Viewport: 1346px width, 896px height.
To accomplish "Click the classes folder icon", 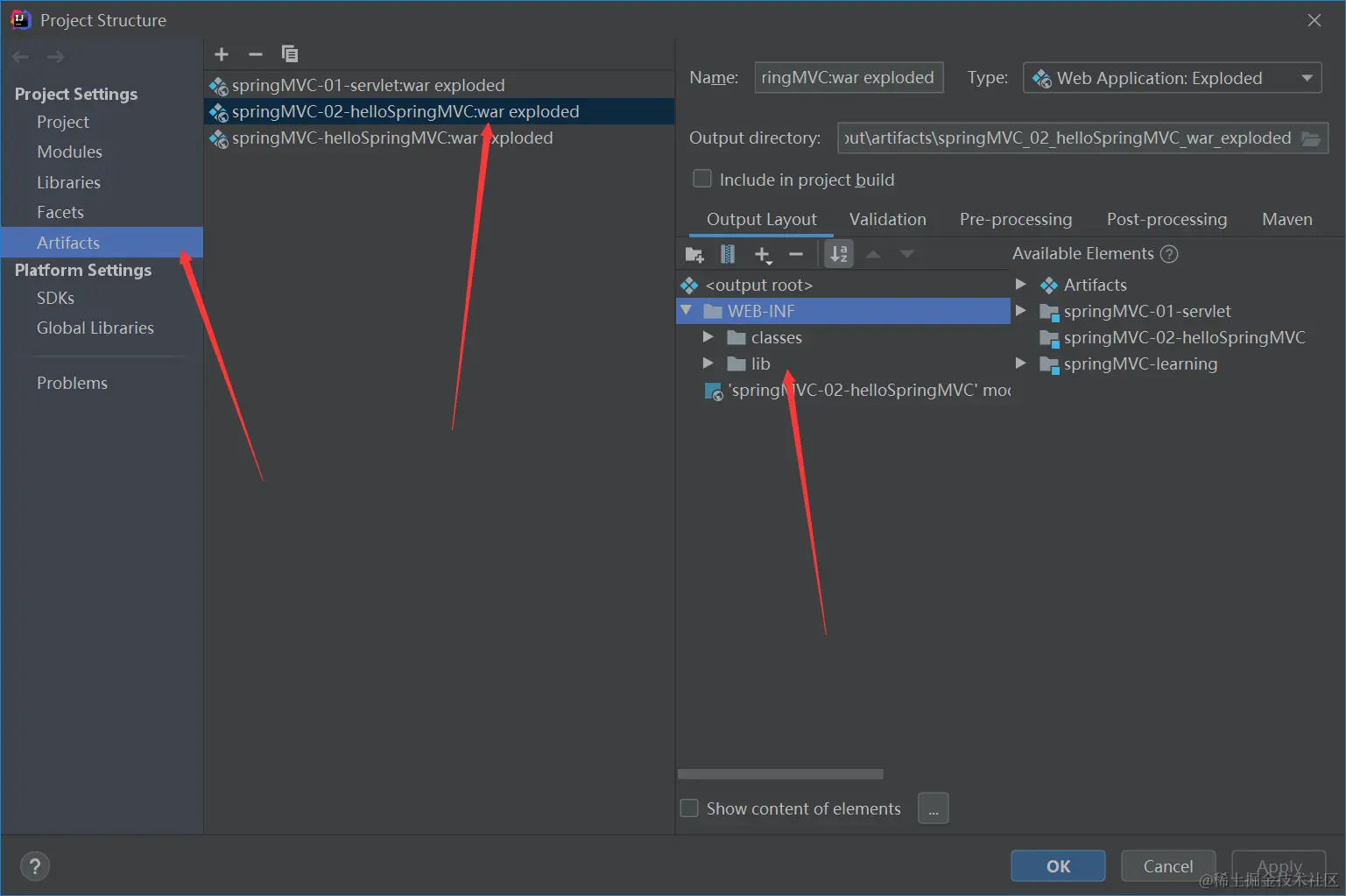I will tap(736, 338).
